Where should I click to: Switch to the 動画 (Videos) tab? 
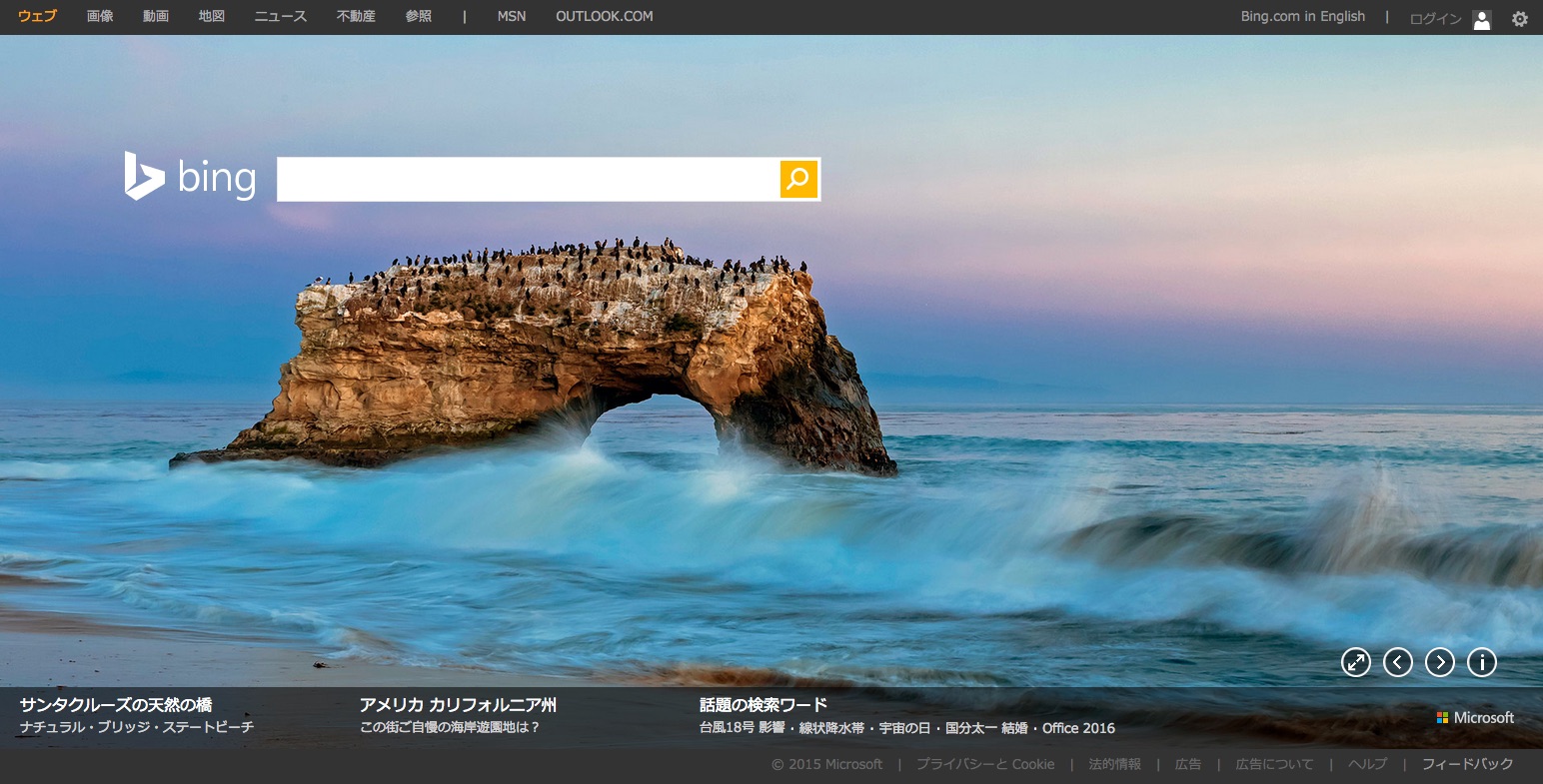[156, 16]
